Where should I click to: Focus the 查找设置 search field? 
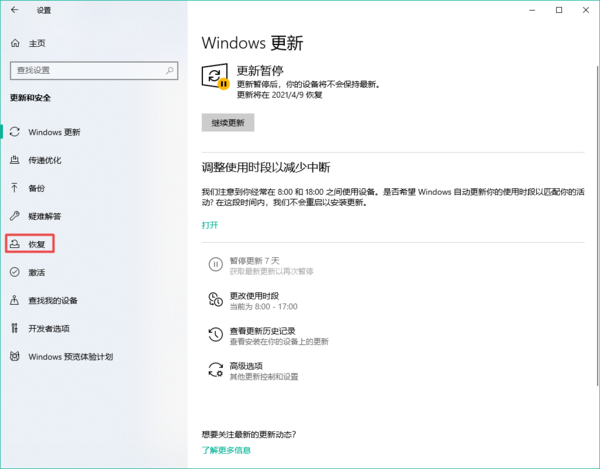coord(94,70)
